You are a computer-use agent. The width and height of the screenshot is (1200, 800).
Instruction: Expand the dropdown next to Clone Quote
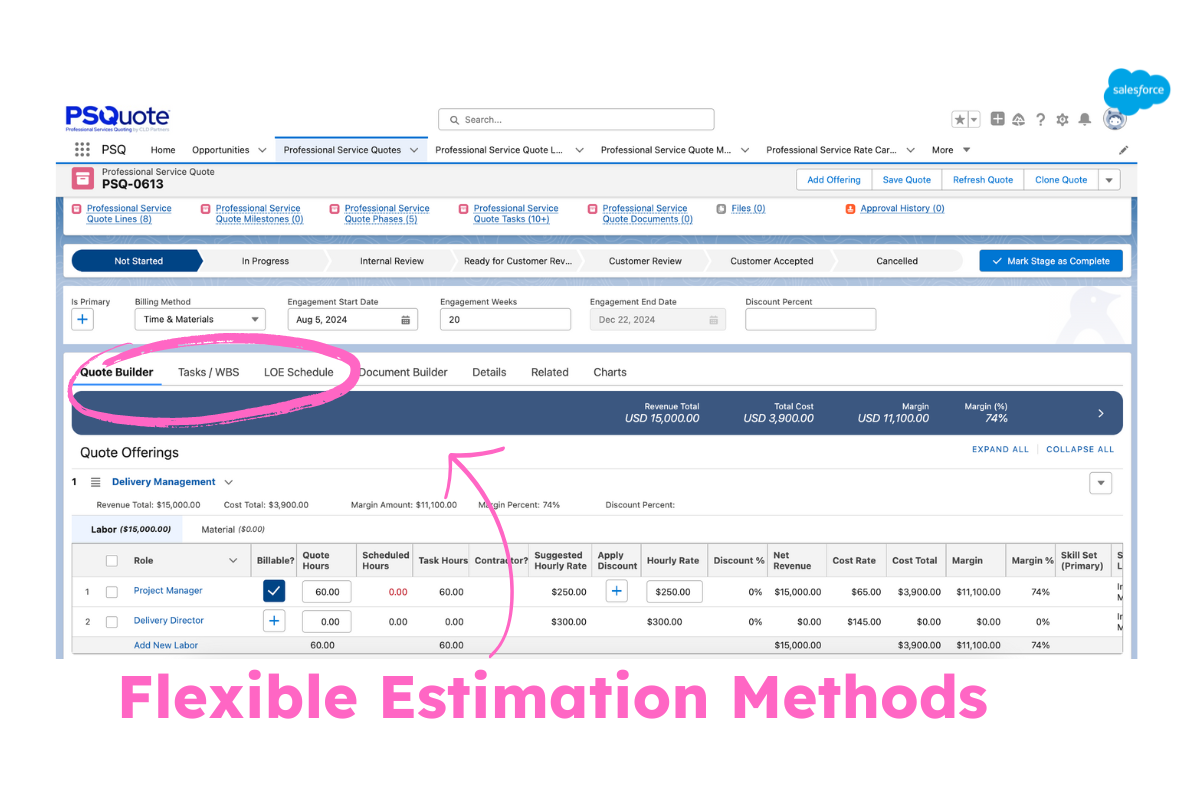(x=1109, y=180)
